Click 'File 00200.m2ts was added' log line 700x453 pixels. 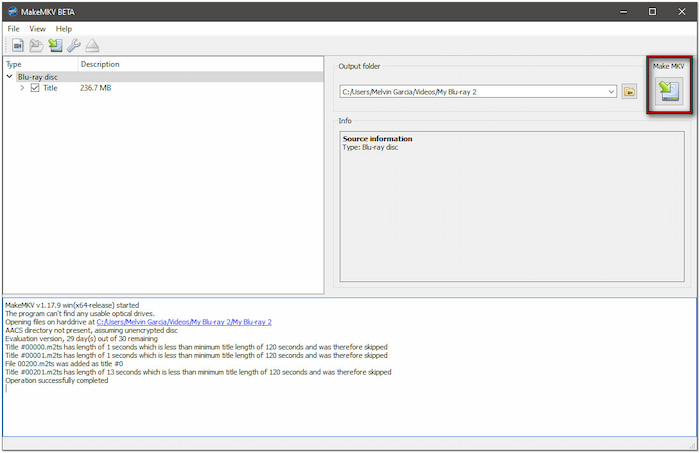64,364
